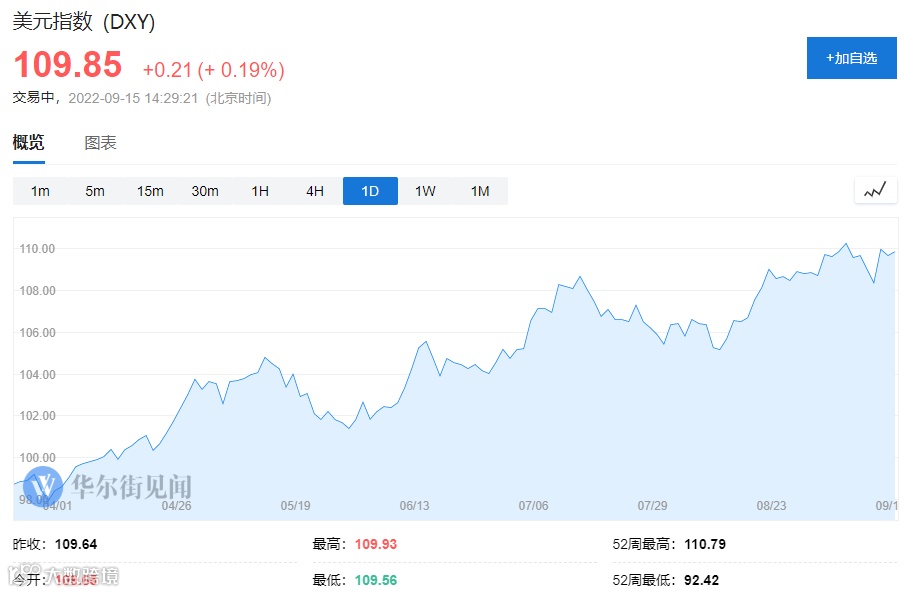Screen dimensions: 906x593
Task: Click the 最高 value 109.93
Action: pyautogui.click(x=376, y=544)
